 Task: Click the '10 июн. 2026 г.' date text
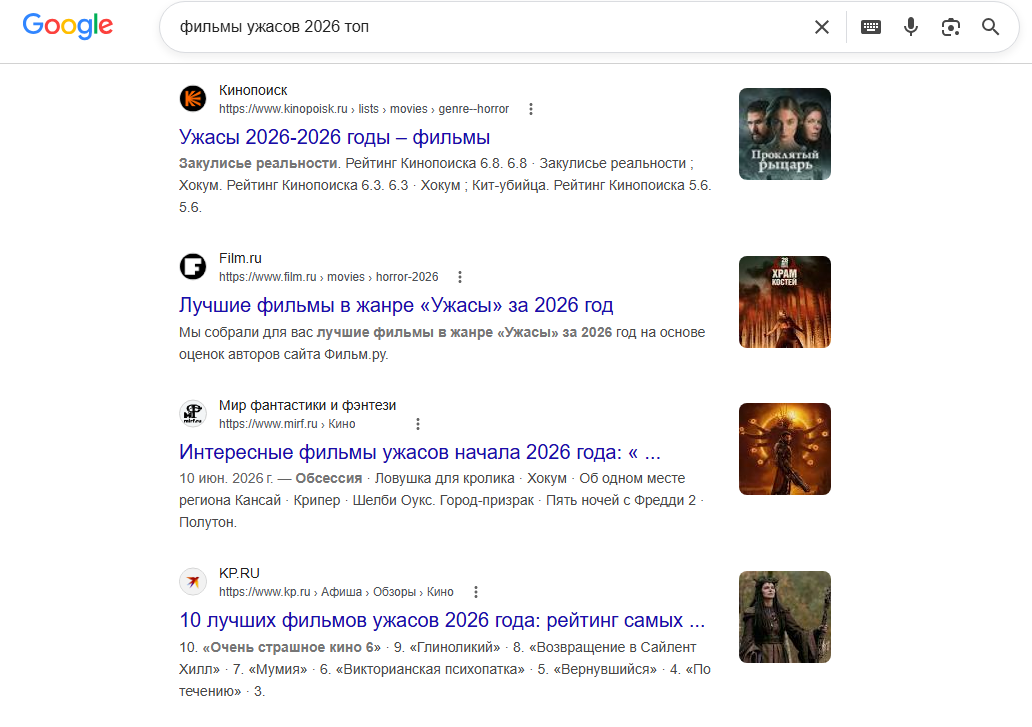point(226,478)
